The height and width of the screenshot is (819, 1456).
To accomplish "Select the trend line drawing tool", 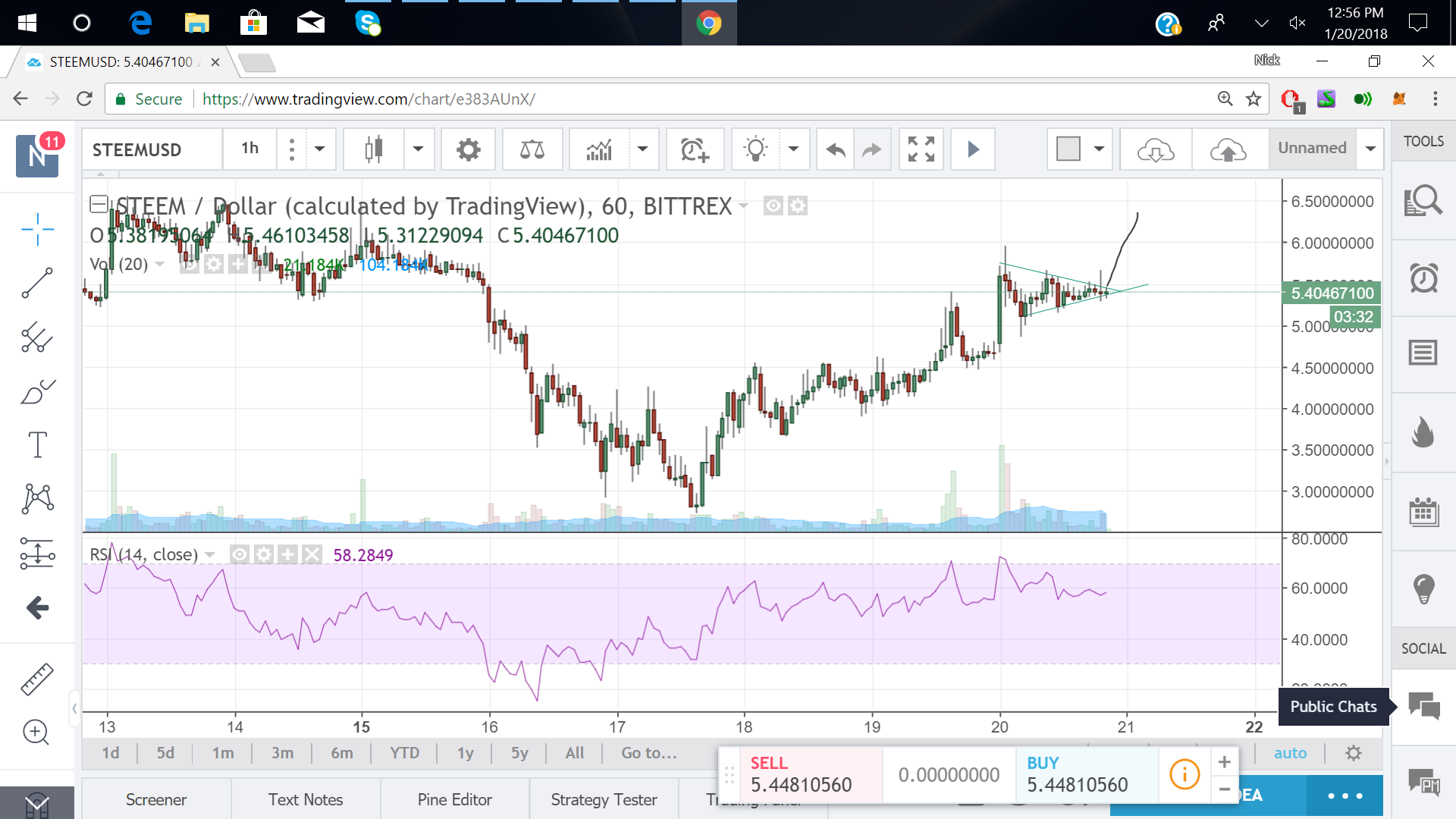I will coord(36,283).
